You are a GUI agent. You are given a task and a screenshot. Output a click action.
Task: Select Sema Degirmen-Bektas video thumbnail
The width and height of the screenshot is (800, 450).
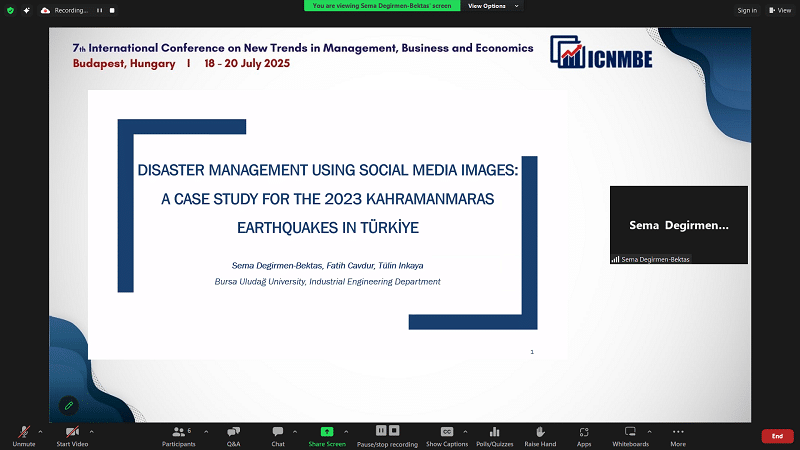pos(678,225)
